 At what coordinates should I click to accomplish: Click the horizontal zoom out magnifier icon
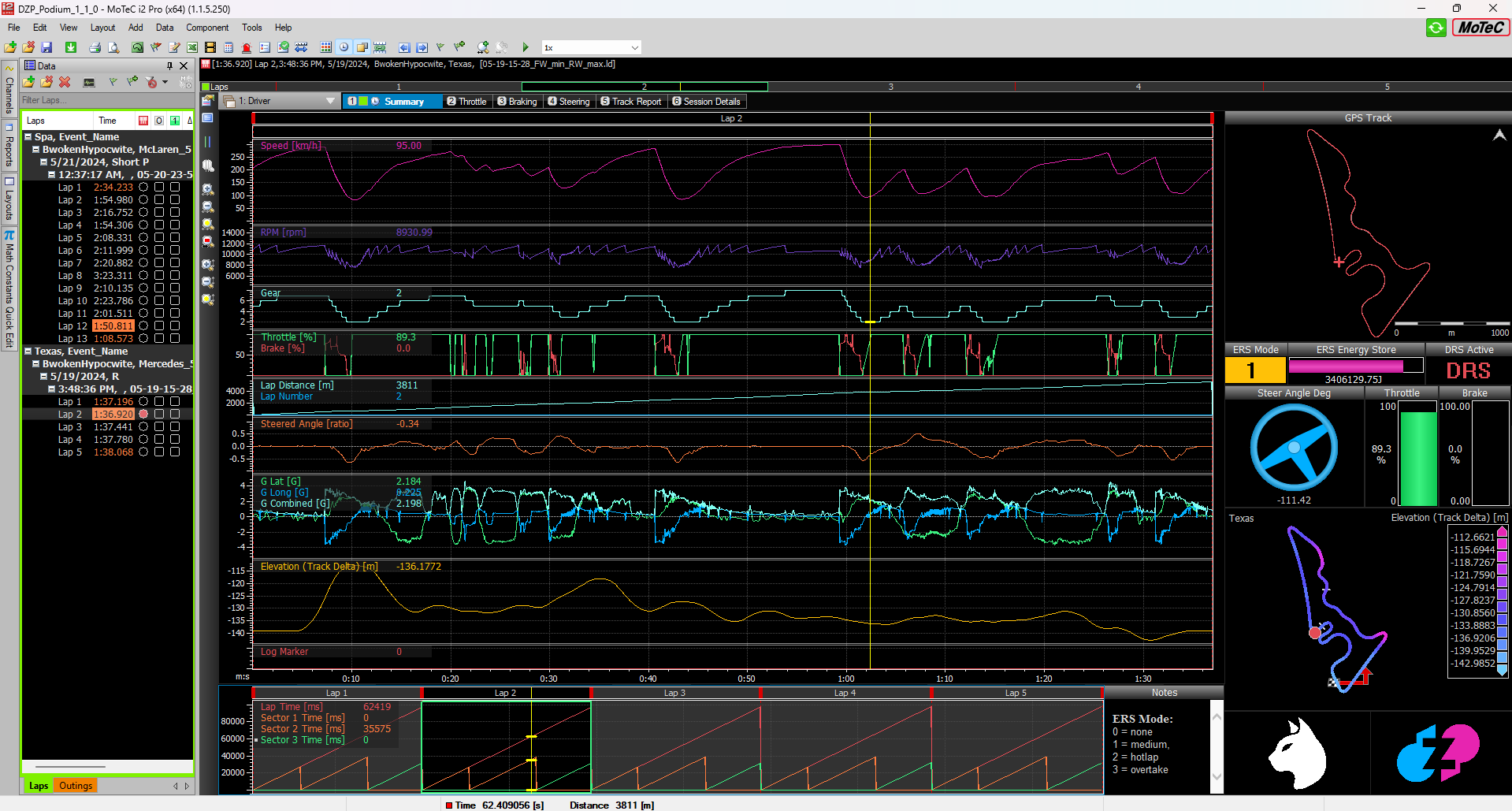pos(208,206)
